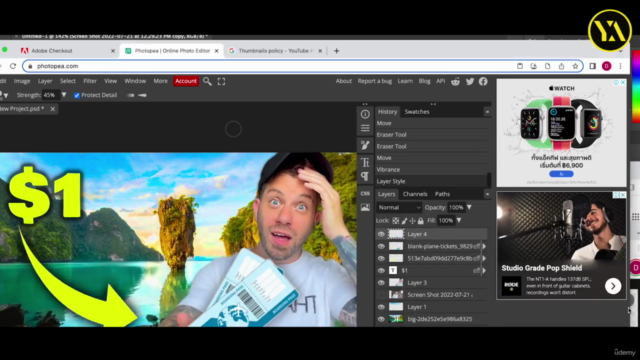Open the Info panel icon
The height and width of the screenshot is (360, 640).
coord(365,114)
